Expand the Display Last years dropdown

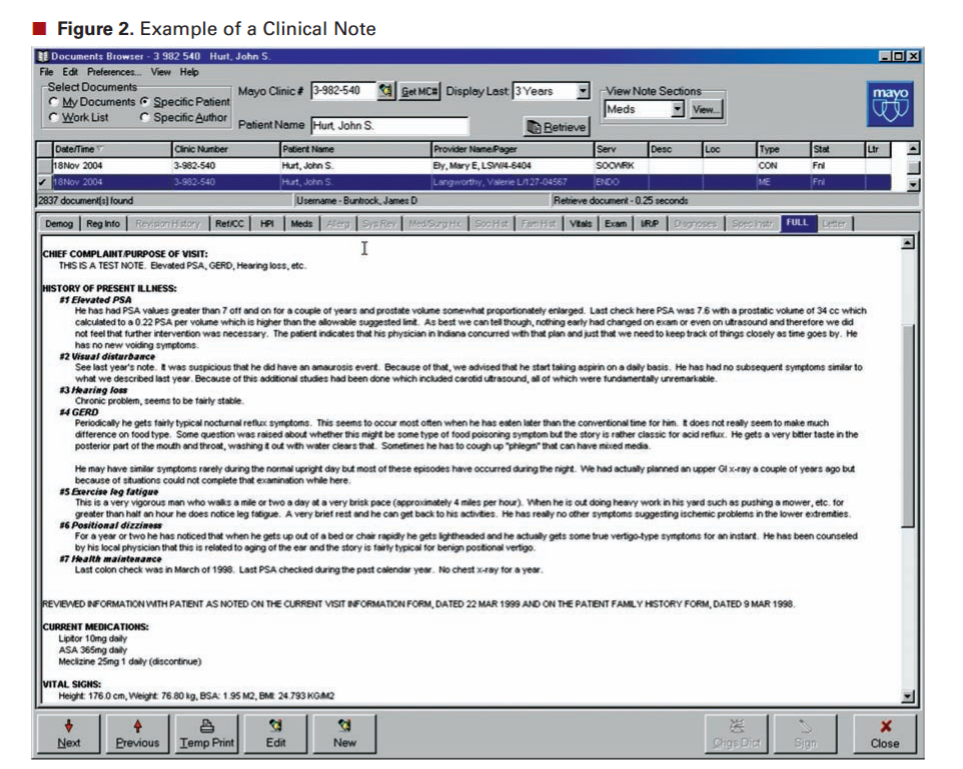[583, 91]
